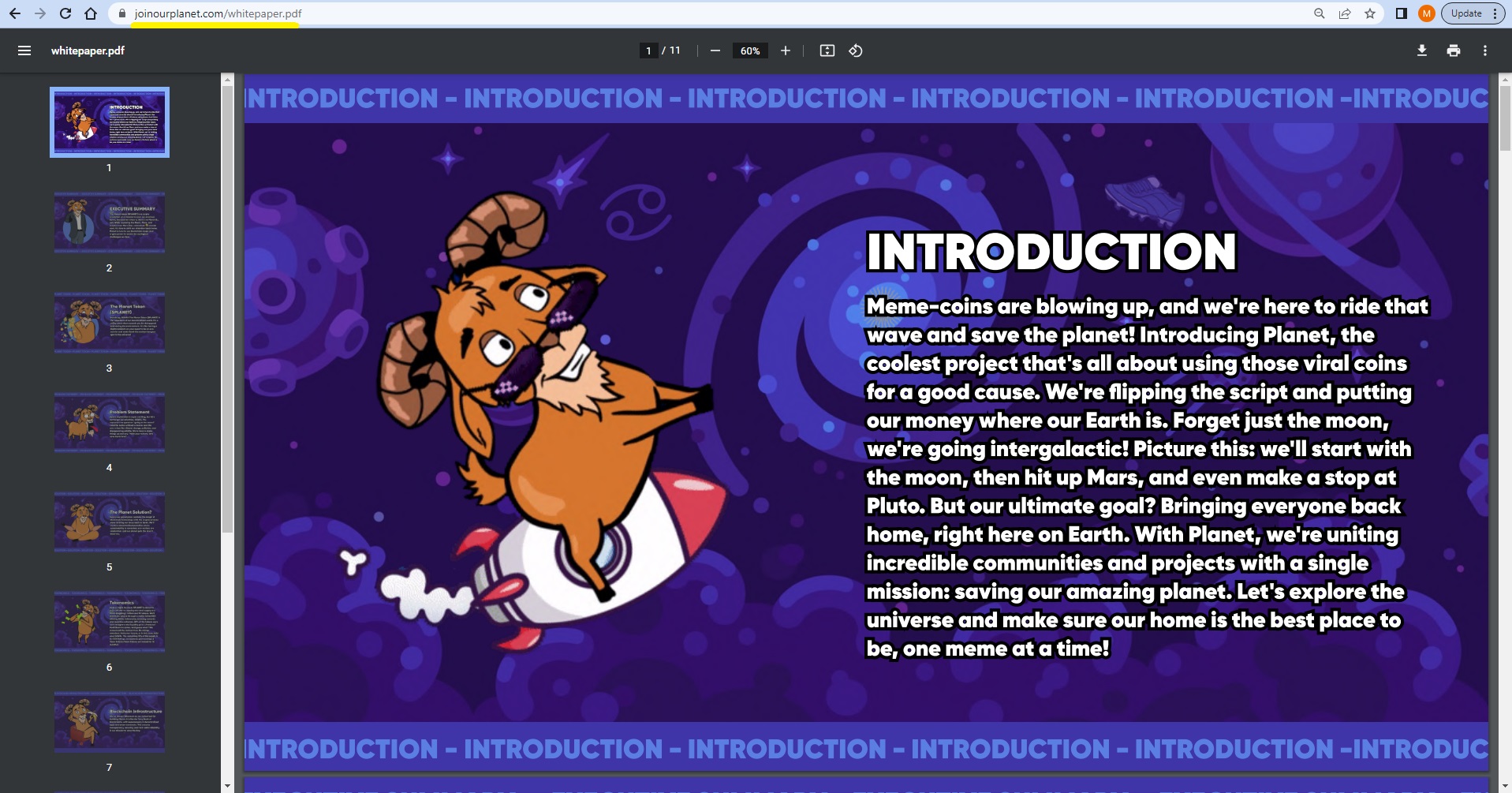Click the INTRODUCTION heading text
Viewport: 1512px width, 793px height.
click(x=1051, y=252)
